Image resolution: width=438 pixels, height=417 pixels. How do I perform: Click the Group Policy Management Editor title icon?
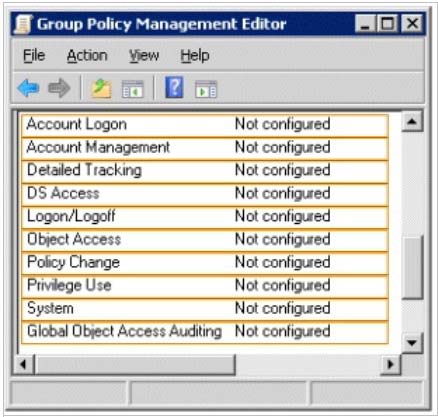pos(23,24)
